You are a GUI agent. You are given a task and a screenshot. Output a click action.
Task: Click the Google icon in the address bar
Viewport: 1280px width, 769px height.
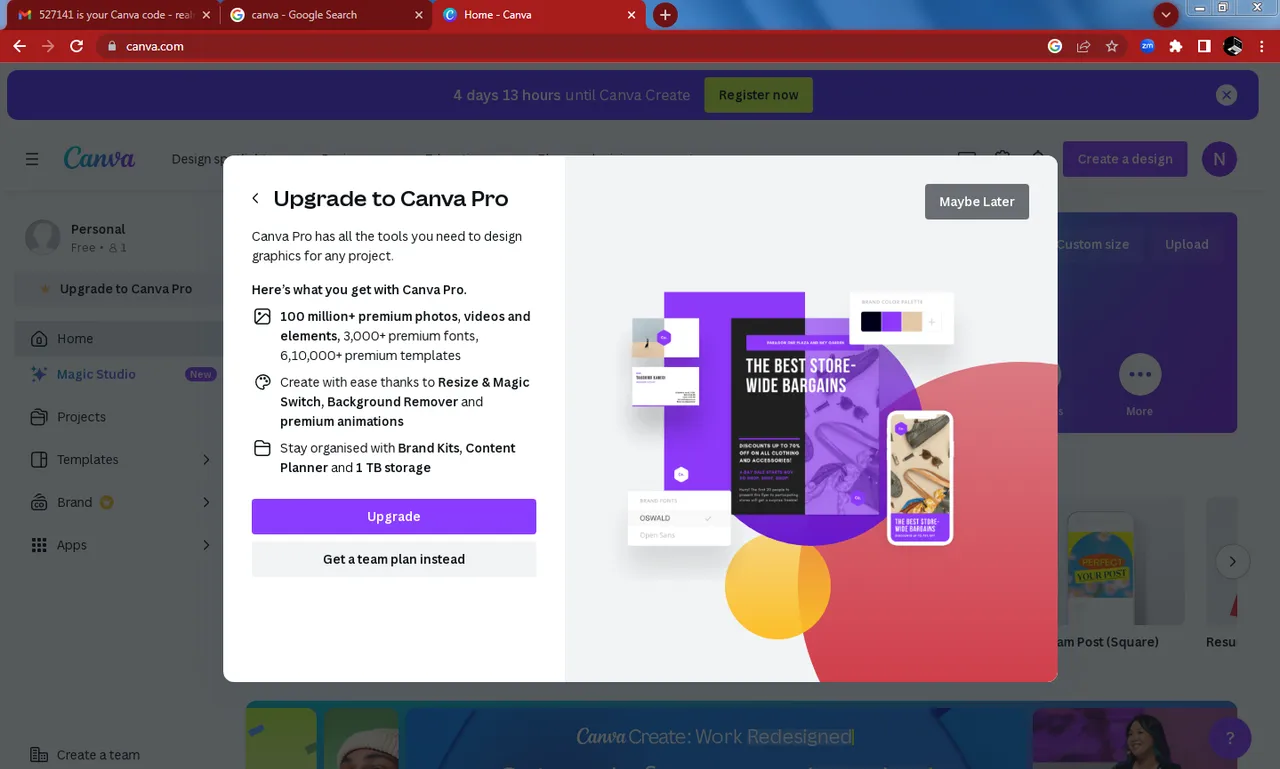coord(1055,46)
